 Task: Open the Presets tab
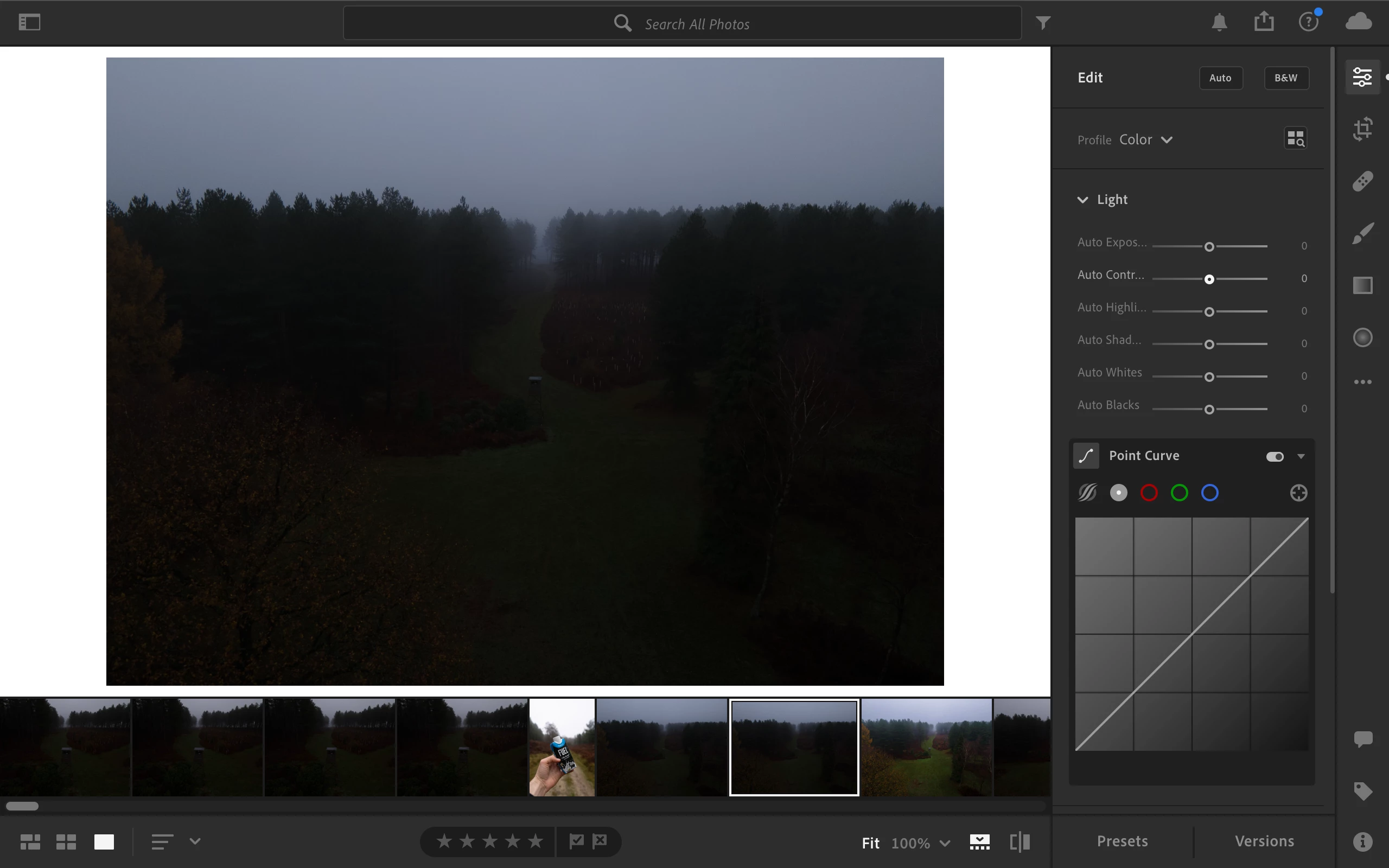click(1122, 841)
